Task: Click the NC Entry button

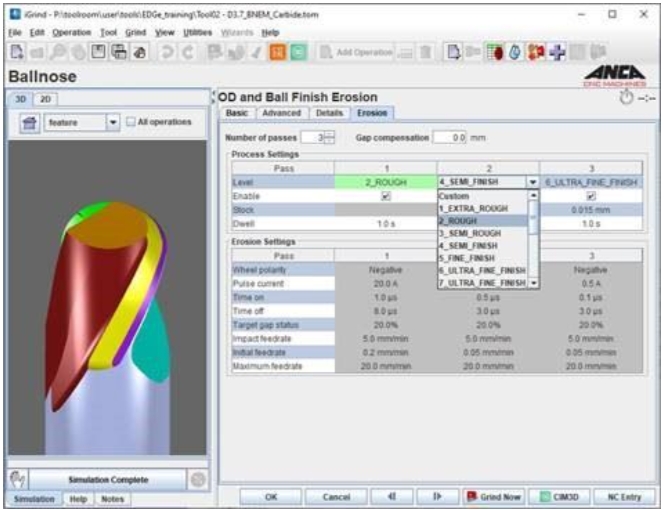Action: click(624, 496)
